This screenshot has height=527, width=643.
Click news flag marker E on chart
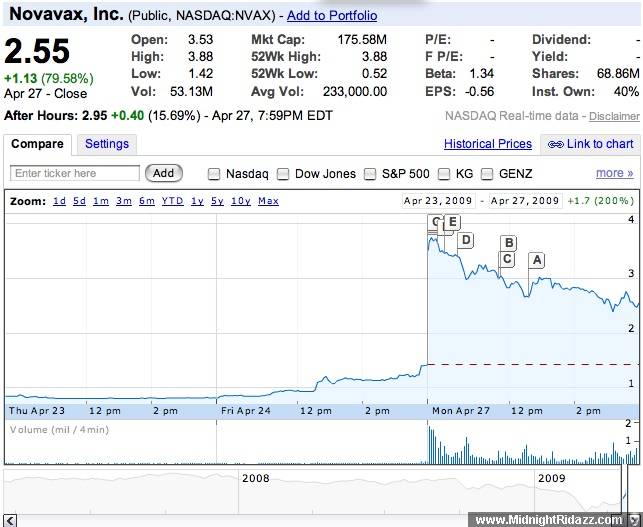[452, 222]
